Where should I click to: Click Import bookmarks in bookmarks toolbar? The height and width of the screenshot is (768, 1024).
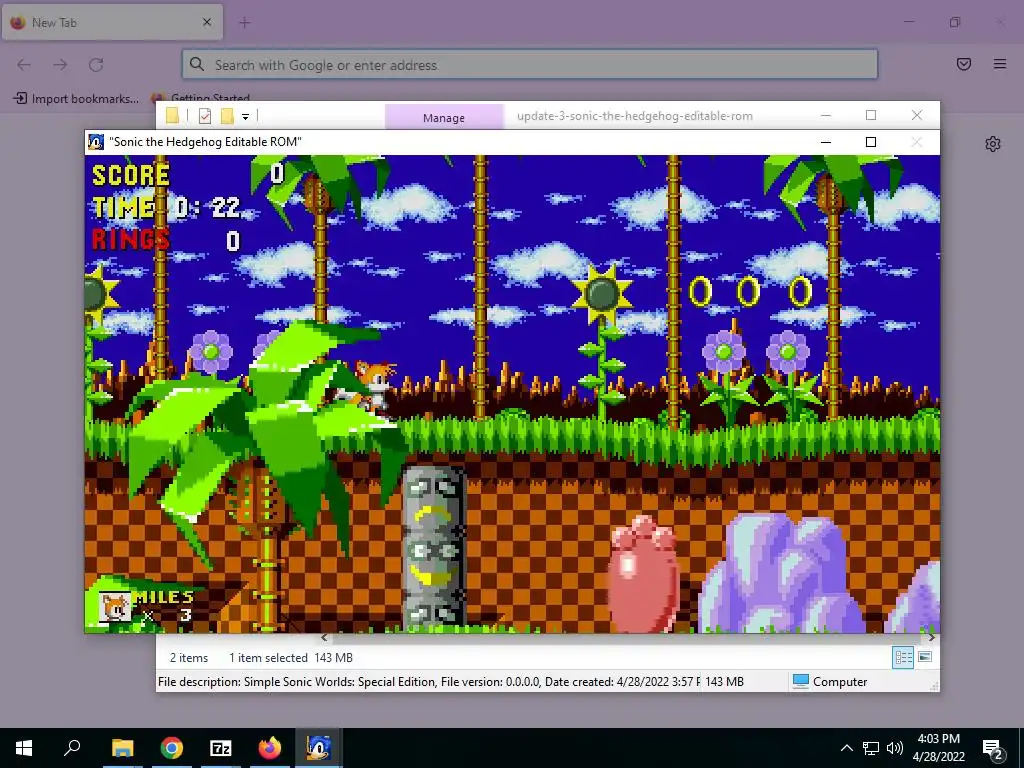tap(76, 99)
